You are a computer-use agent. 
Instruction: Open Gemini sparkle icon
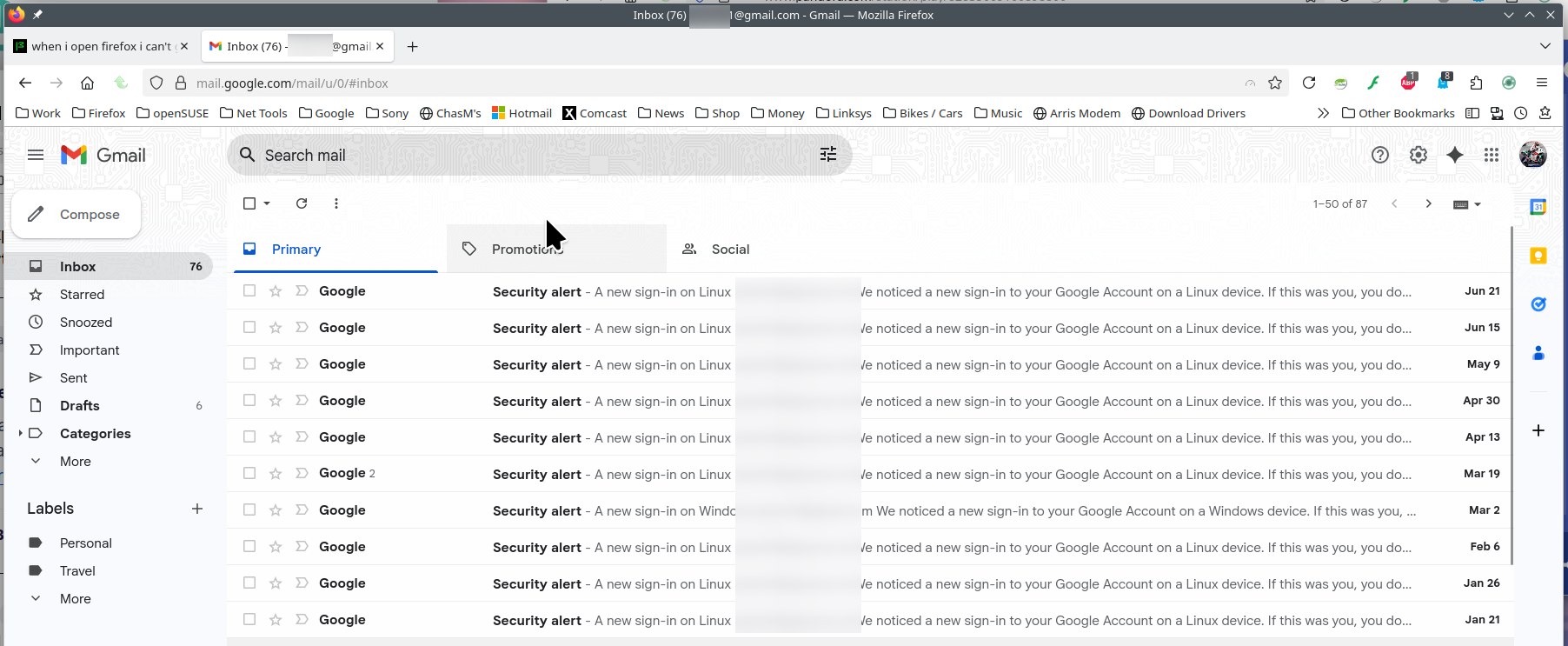point(1455,155)
